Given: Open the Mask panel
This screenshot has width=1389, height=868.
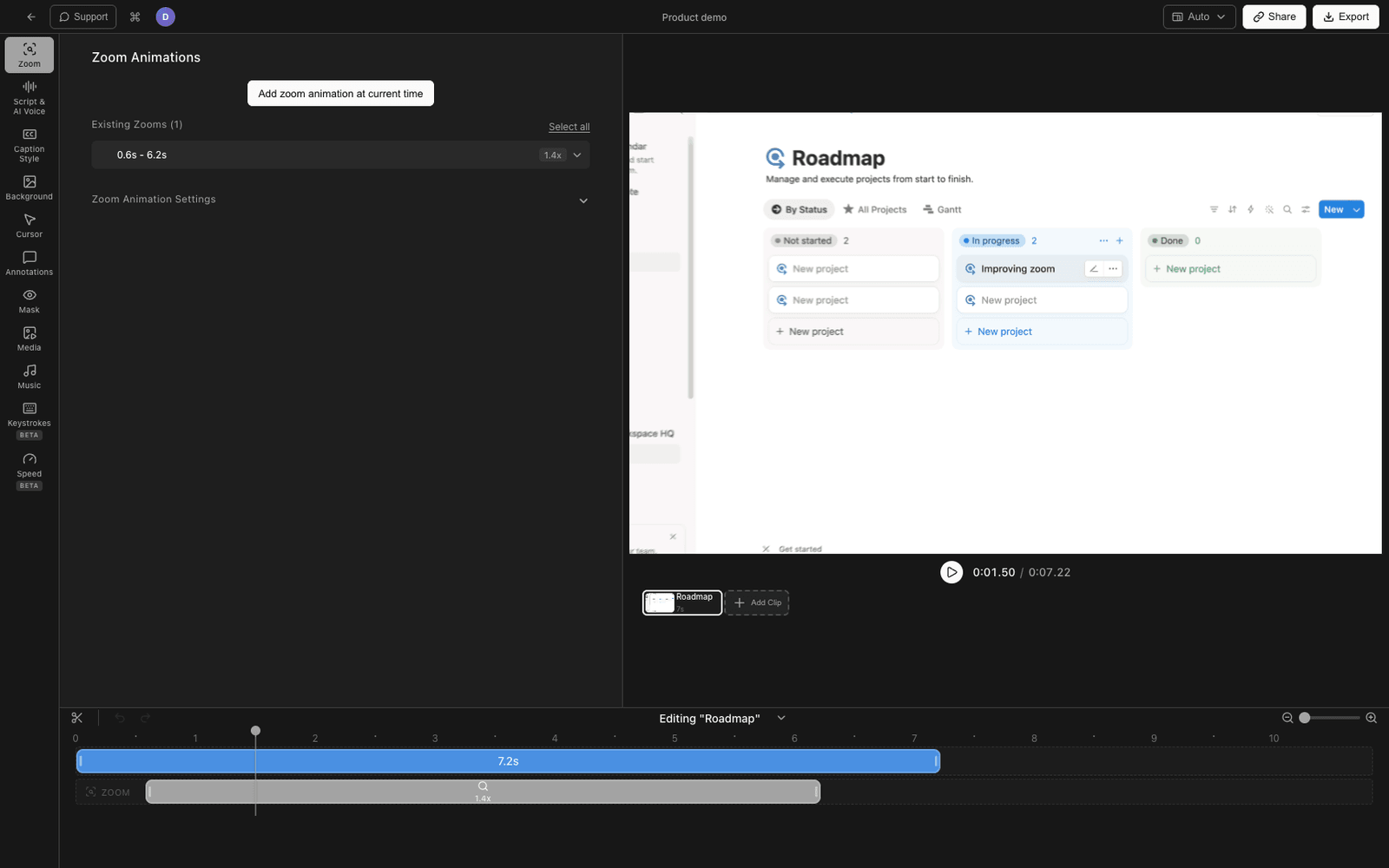Looking at the screenshot, I should point(30,301).
